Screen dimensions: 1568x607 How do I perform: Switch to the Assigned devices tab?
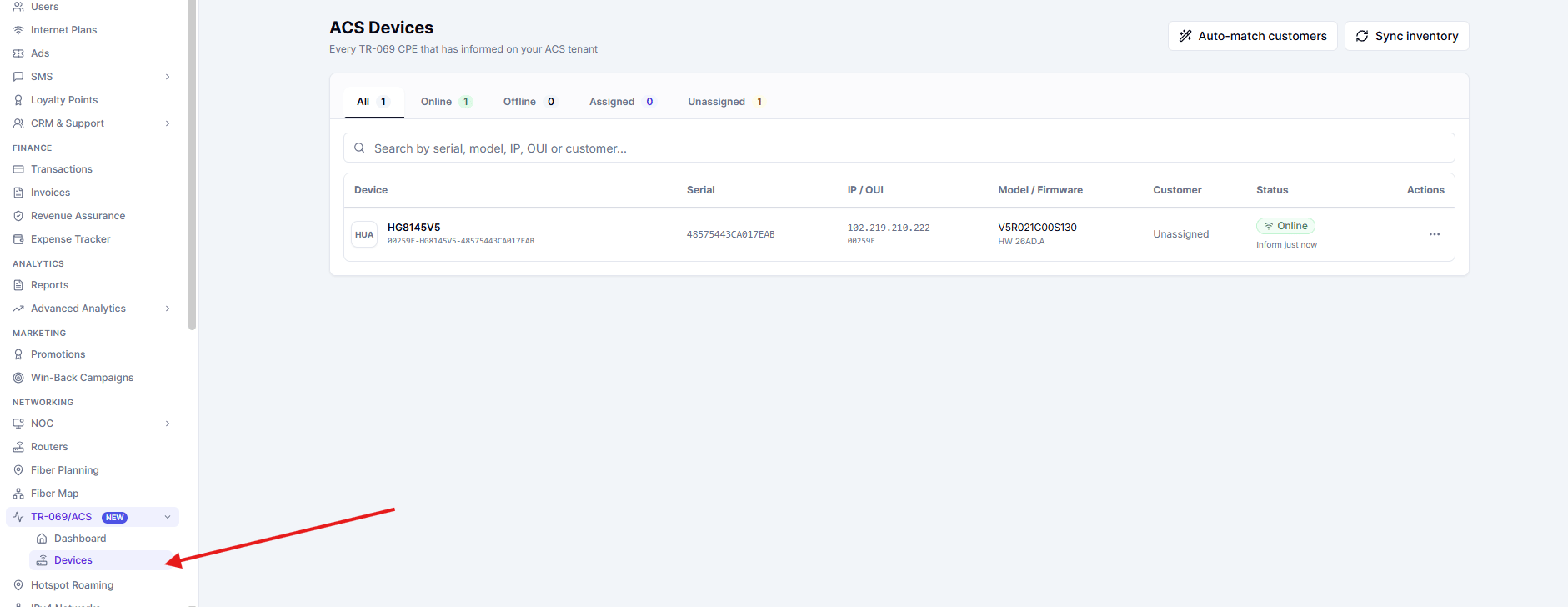click(x=623, y=102)
